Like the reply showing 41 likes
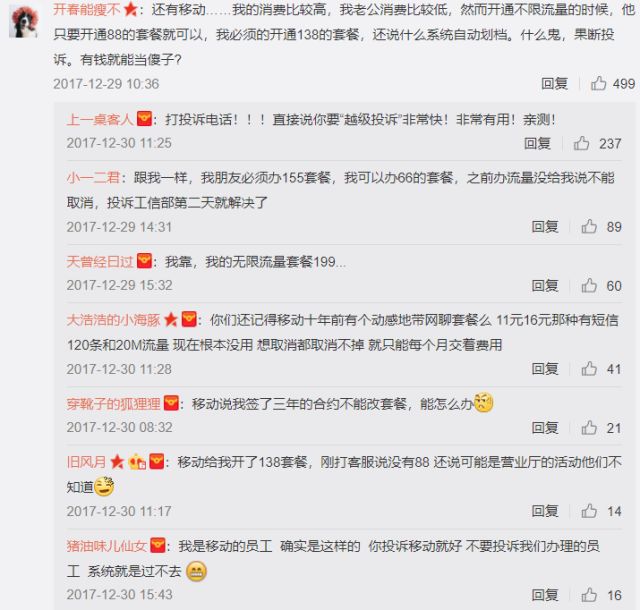640x610 pixels. click(589, 369)
